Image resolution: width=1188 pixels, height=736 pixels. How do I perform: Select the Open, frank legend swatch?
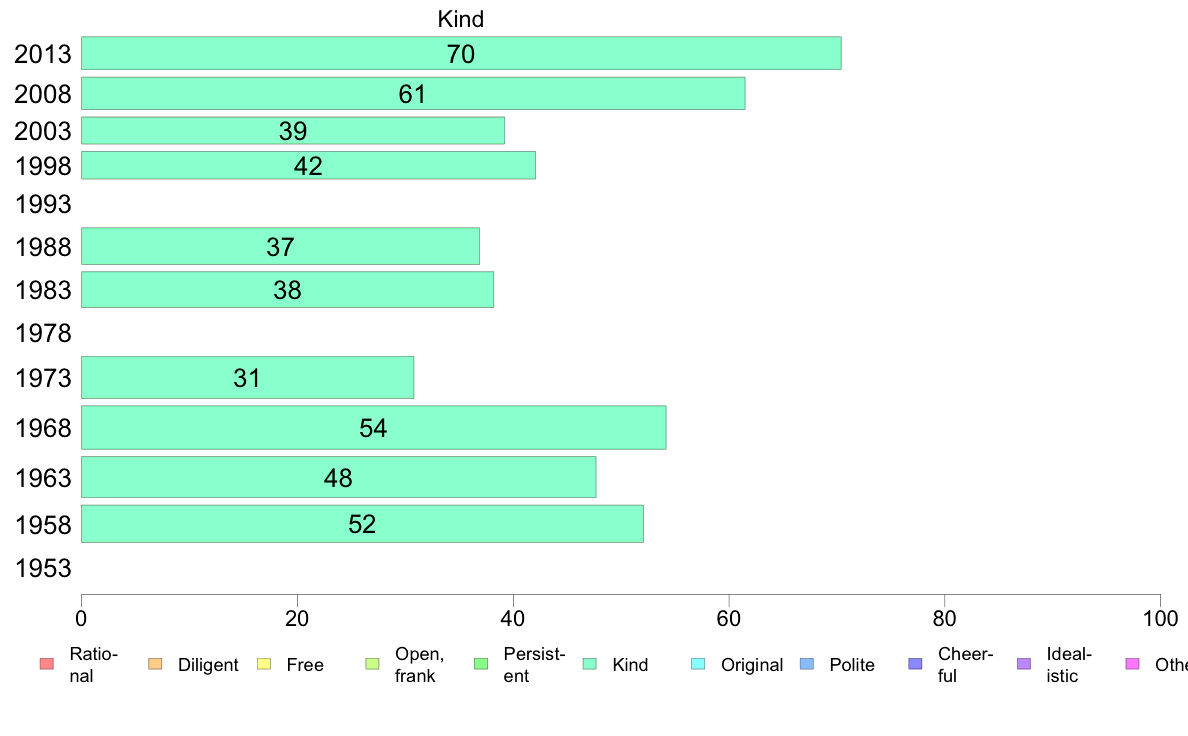click(373, 664)
